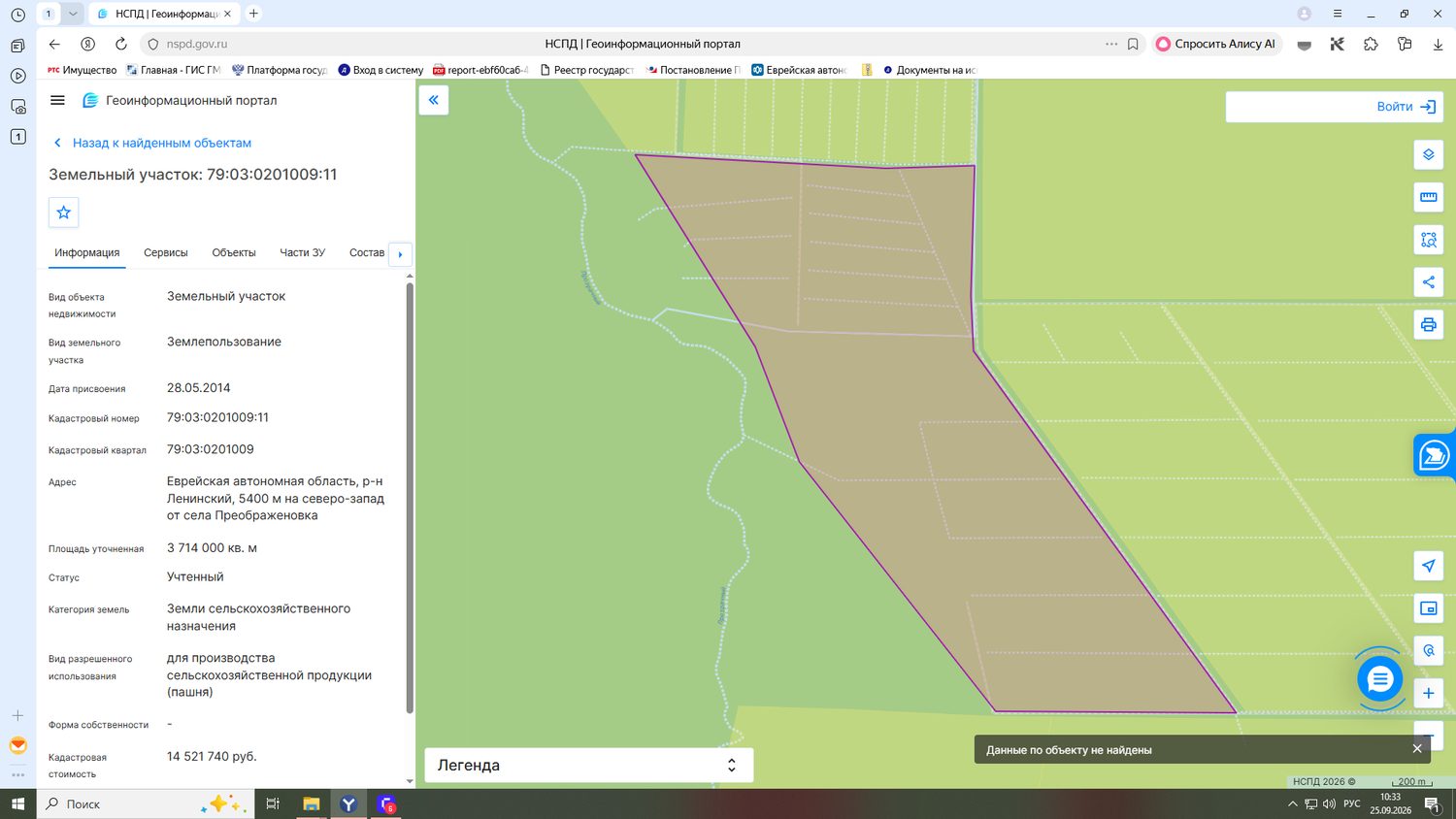Dismiss the Данные по объекту не найдены notice
The height and width of the screenshot is (819, 1456).
1417,748
